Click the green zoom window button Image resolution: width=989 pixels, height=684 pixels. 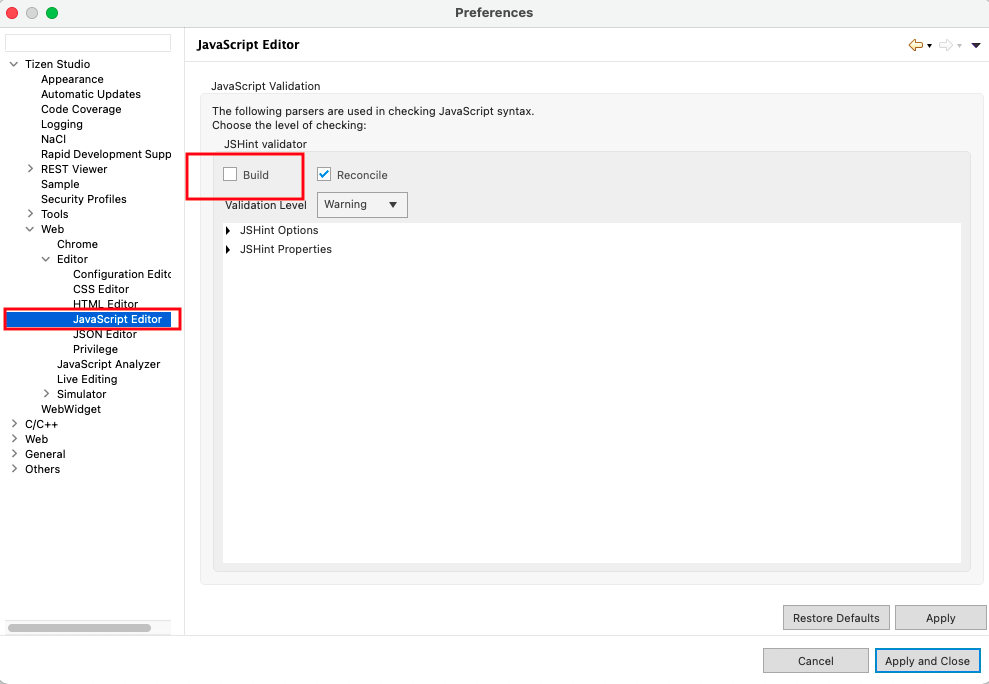[x=52, y=13]
